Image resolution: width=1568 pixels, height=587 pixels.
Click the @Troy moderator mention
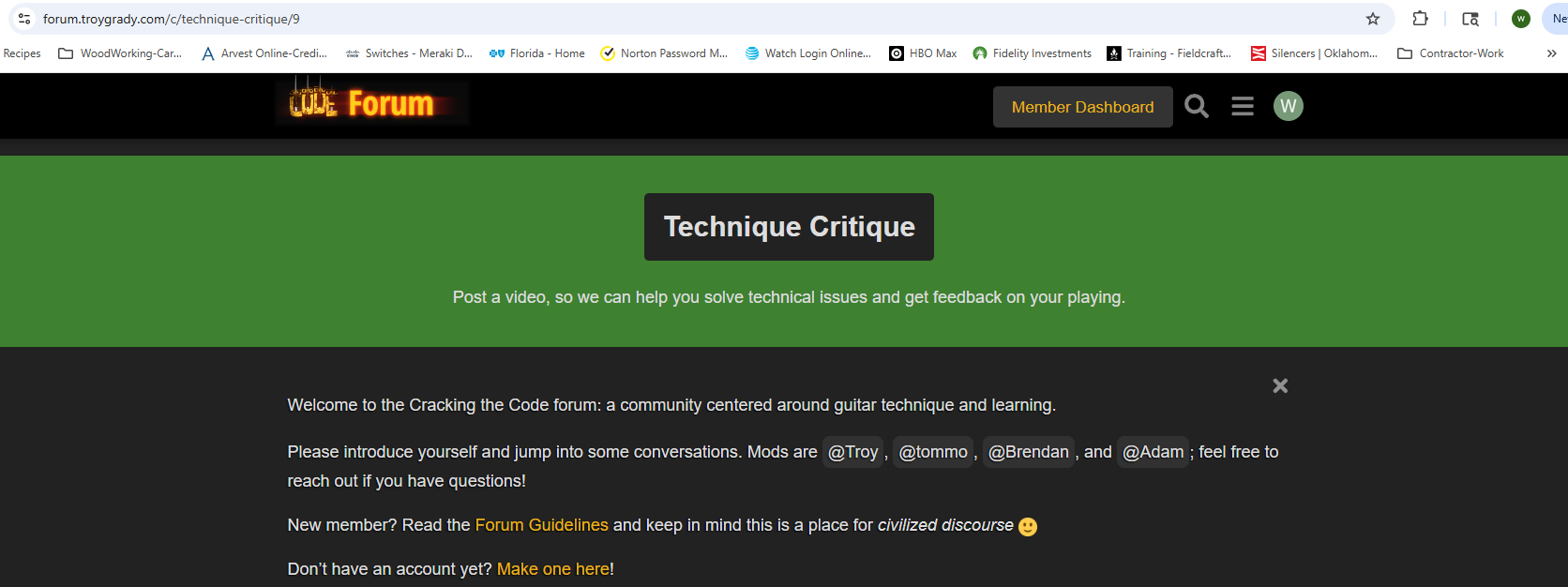coord(852,452)
